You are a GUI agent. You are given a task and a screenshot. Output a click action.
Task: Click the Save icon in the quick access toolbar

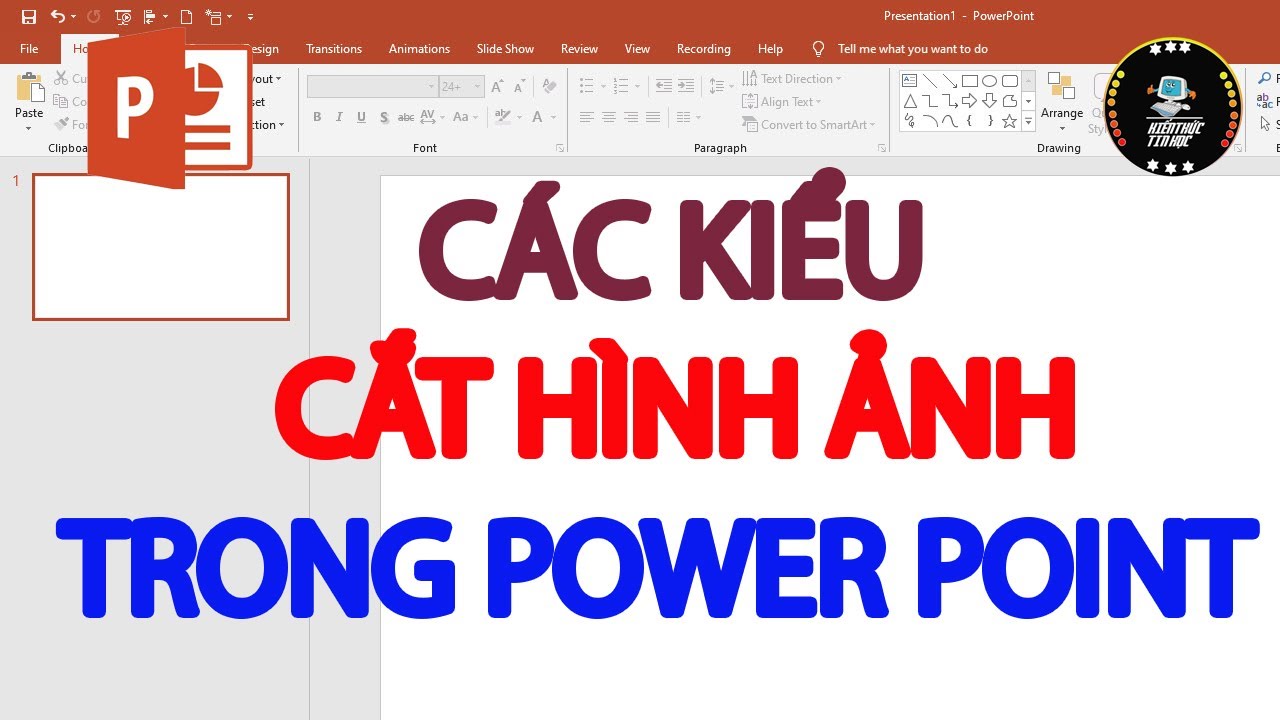(29, 17)
